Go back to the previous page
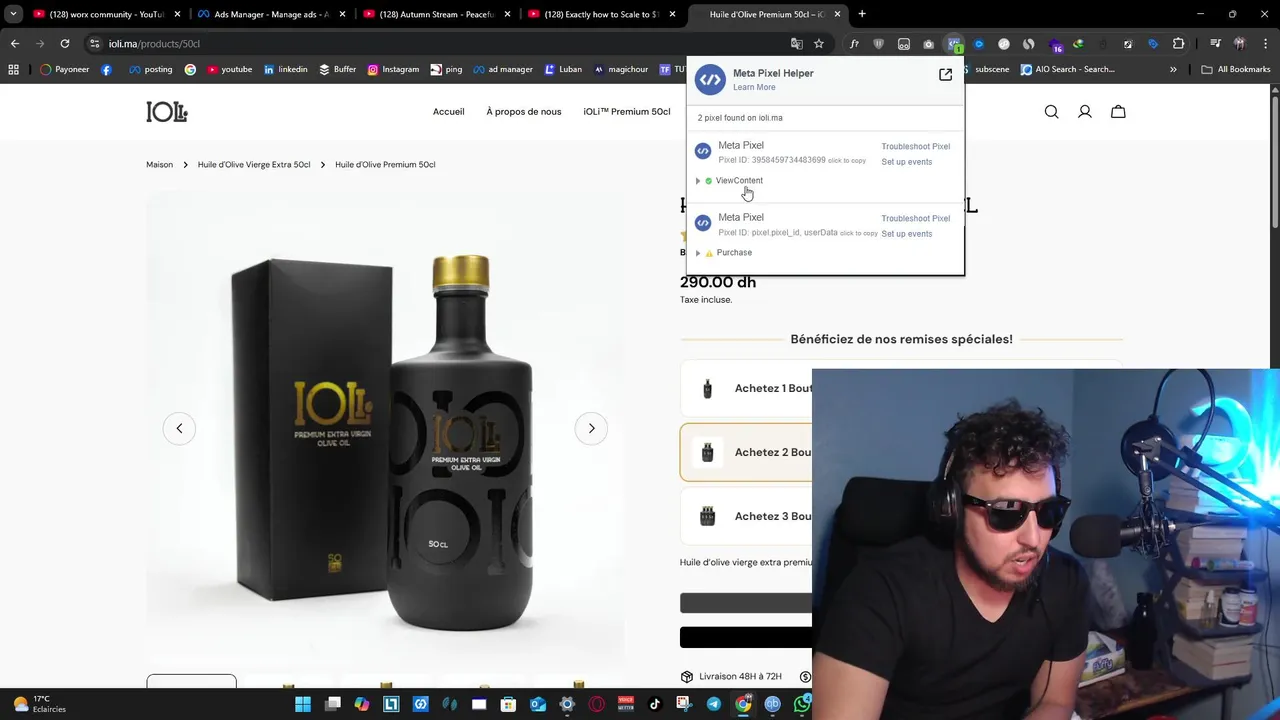Screen dimensions: 1280x720 (x=15, y=44)
